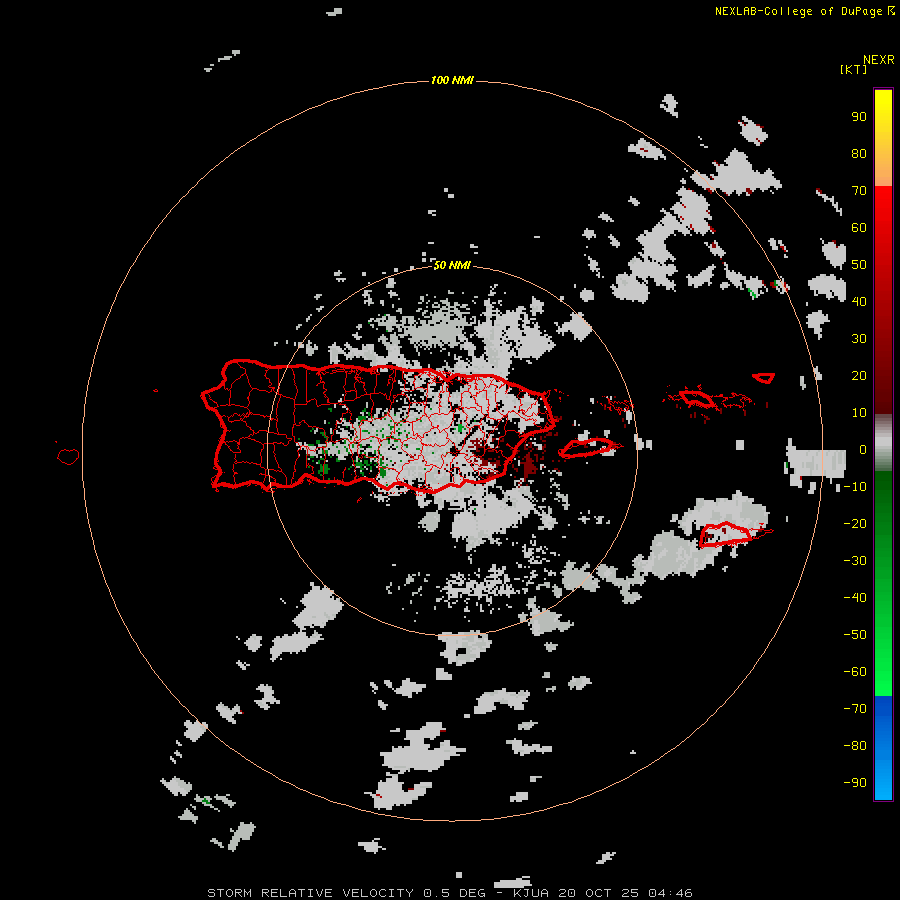Click the small Mona Island outline at far west
900x900 pixels.
[x=68, y=456]
